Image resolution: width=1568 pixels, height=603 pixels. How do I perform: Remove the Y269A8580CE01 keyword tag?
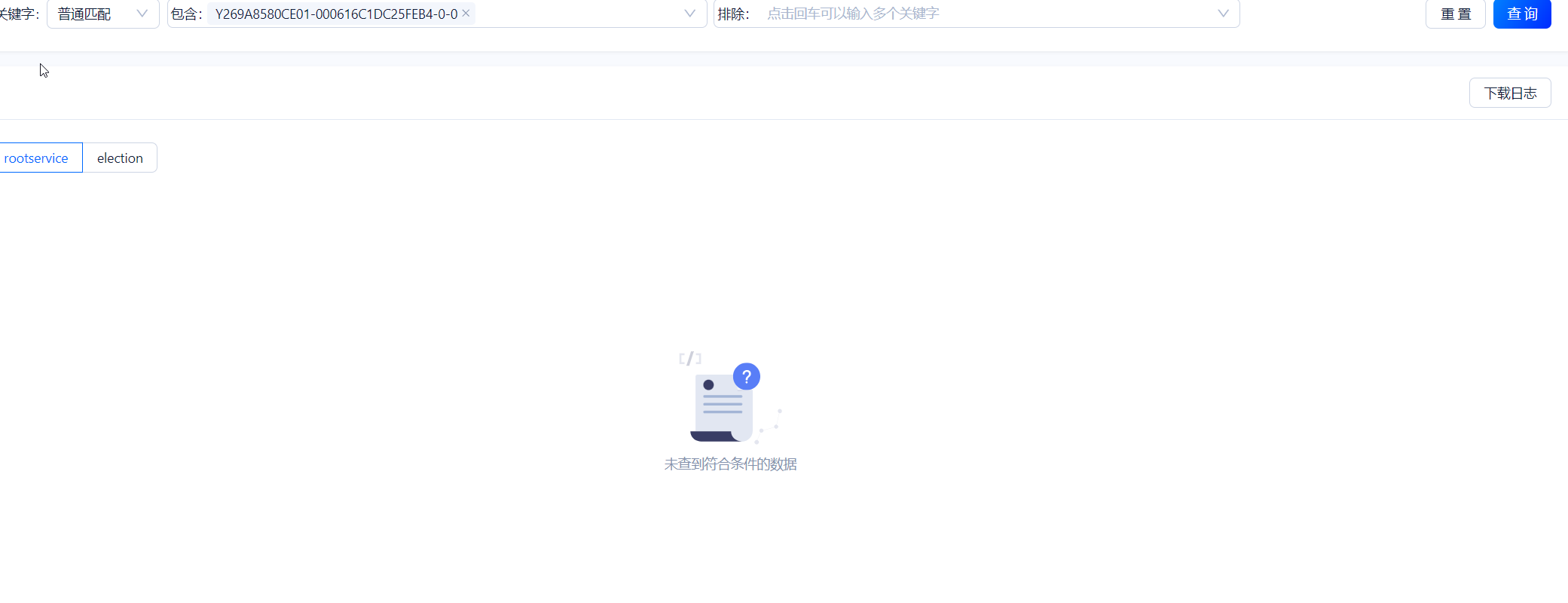(x=466, y=14)
